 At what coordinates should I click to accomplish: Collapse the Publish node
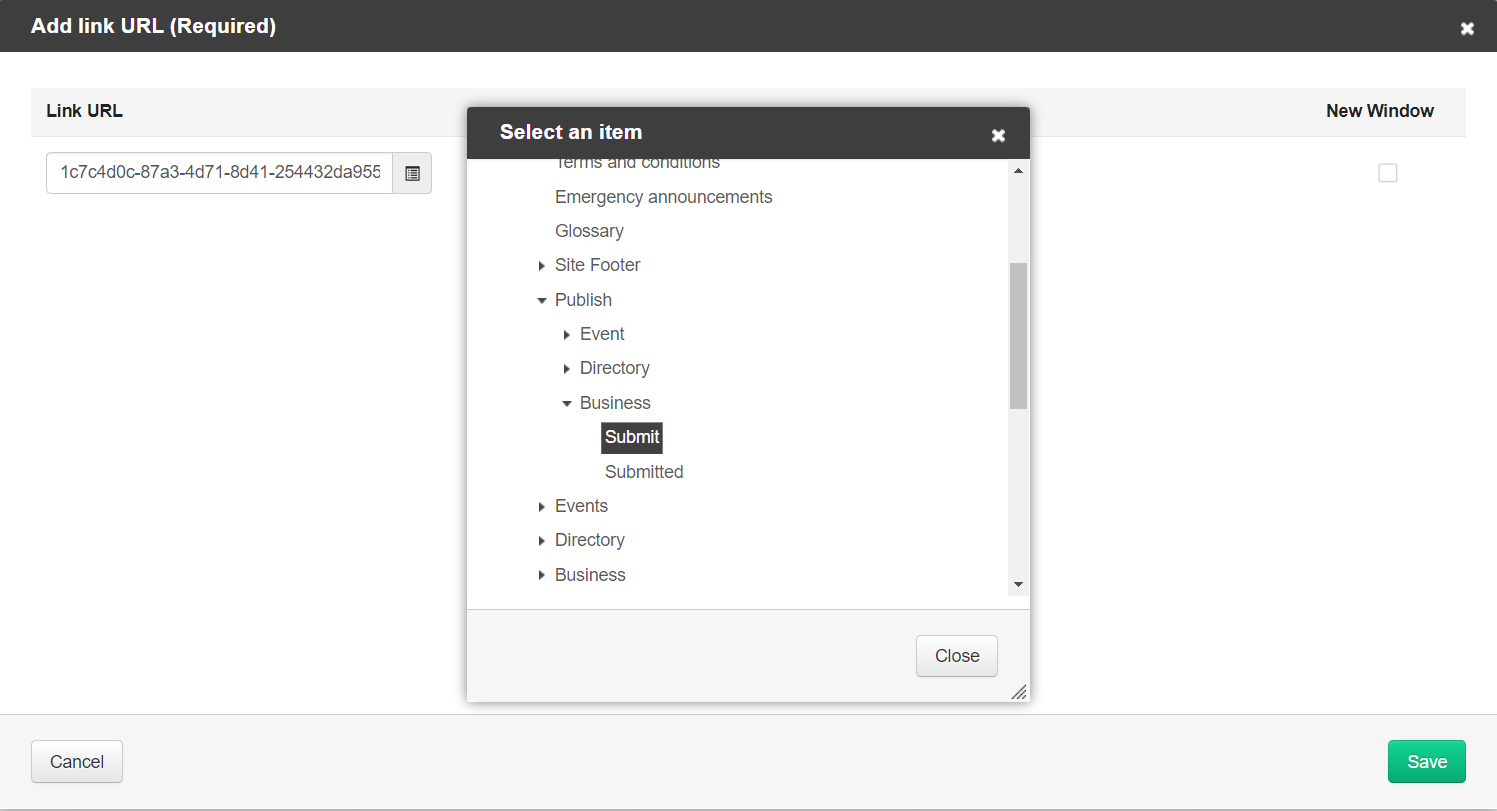(541, 299)
